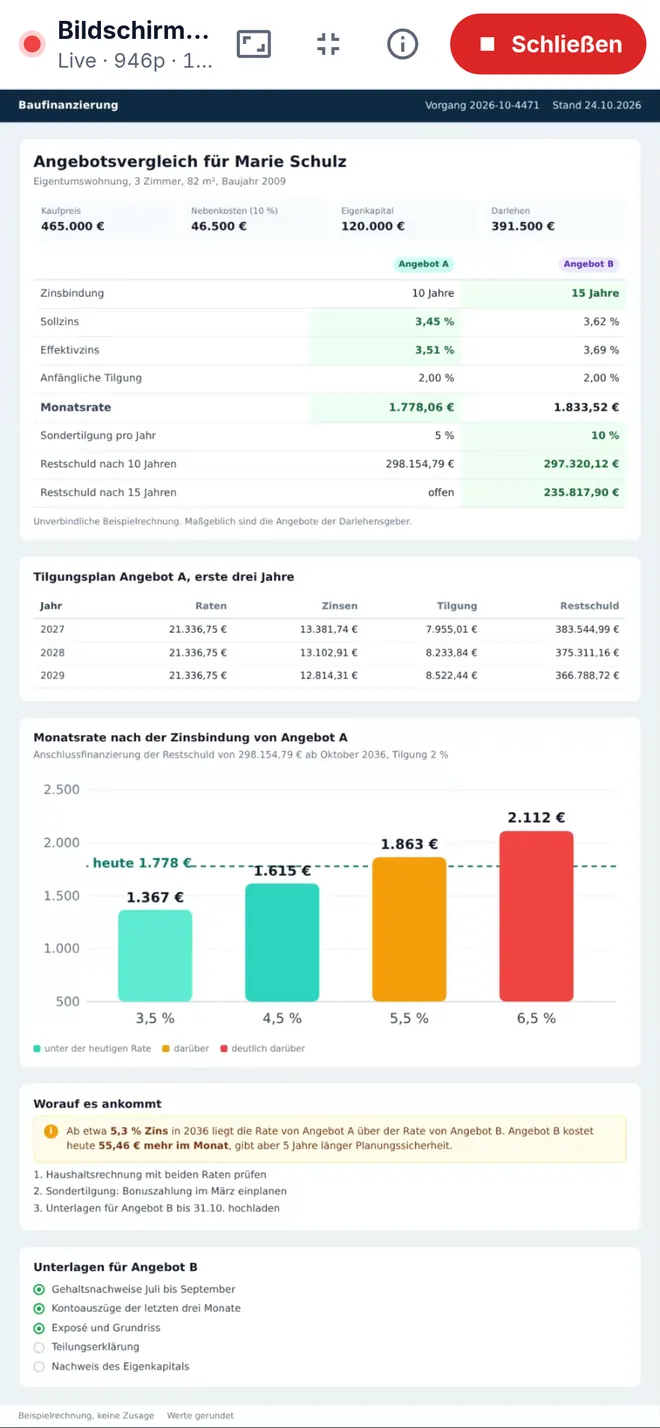Click Restschuld value 297.320,12 €

(x=582, y=464)
